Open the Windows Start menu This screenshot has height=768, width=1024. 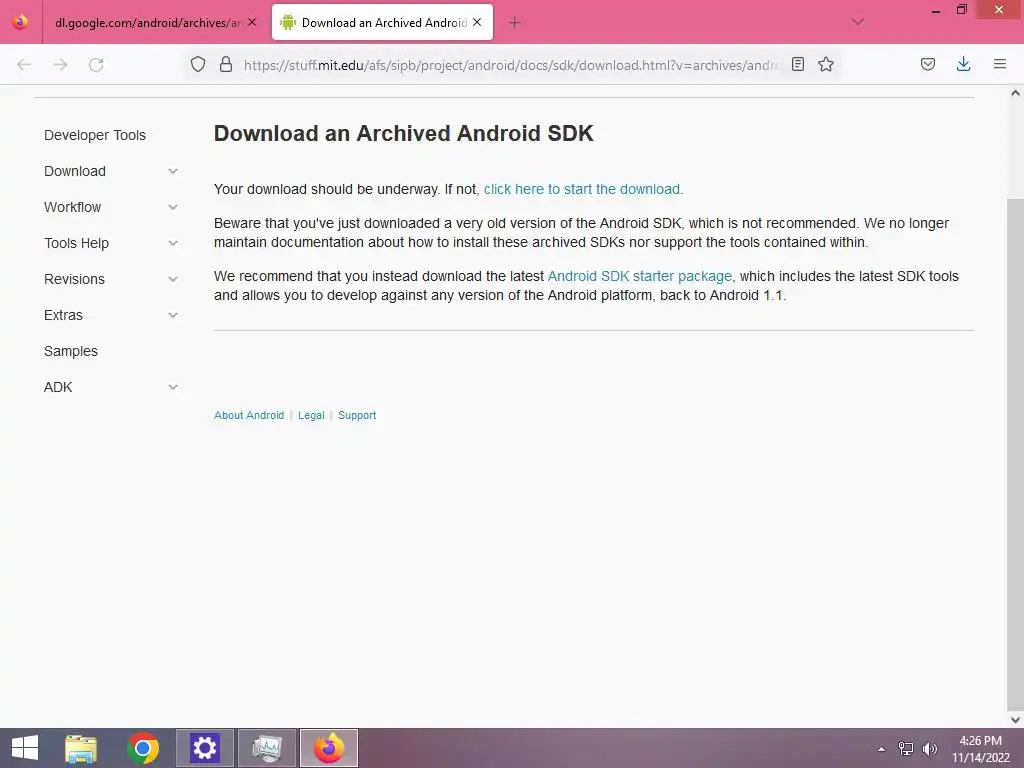click(x=25, y=748)
